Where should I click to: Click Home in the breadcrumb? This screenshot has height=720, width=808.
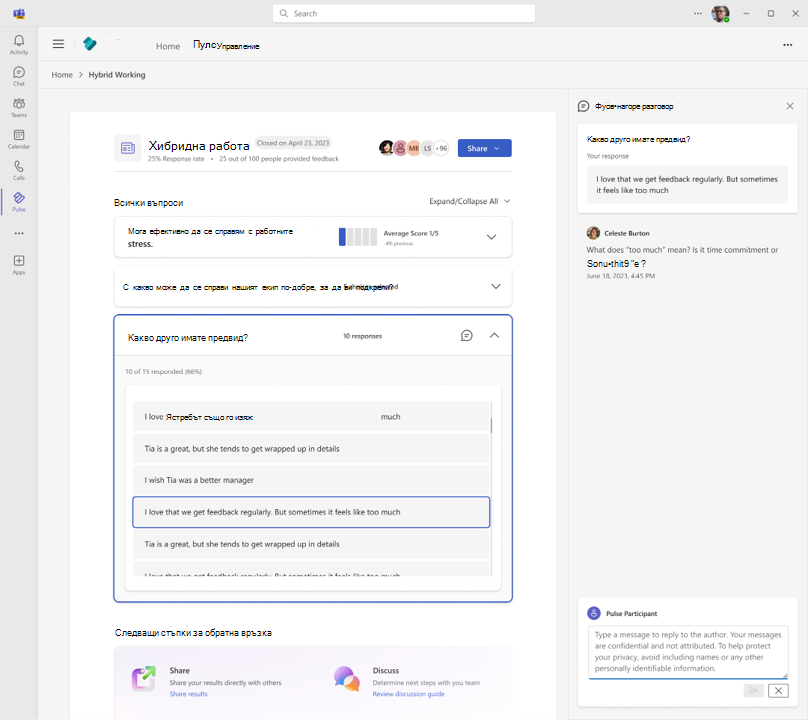62,75
